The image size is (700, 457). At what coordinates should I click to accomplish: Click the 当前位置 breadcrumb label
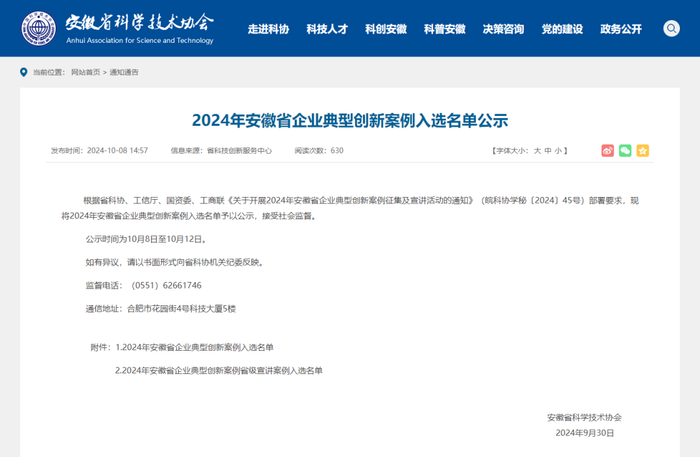[x=48, y=72]
